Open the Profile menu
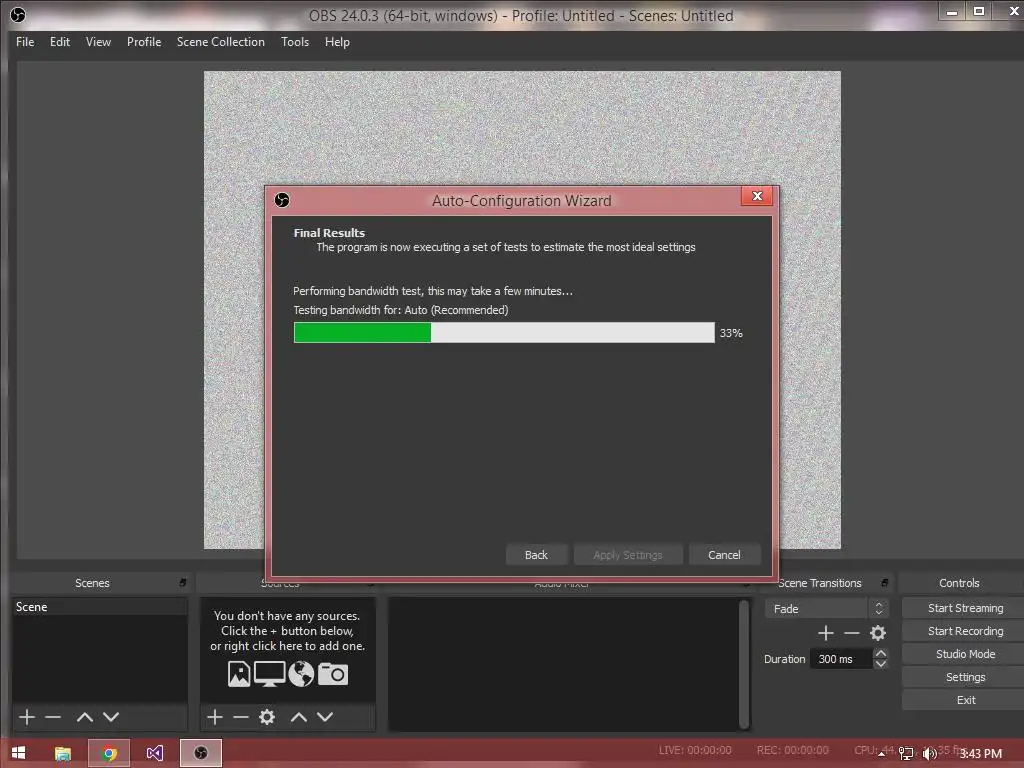This screenshot has width=1024, height=768. pyautogui.click(x=144, y=42)
